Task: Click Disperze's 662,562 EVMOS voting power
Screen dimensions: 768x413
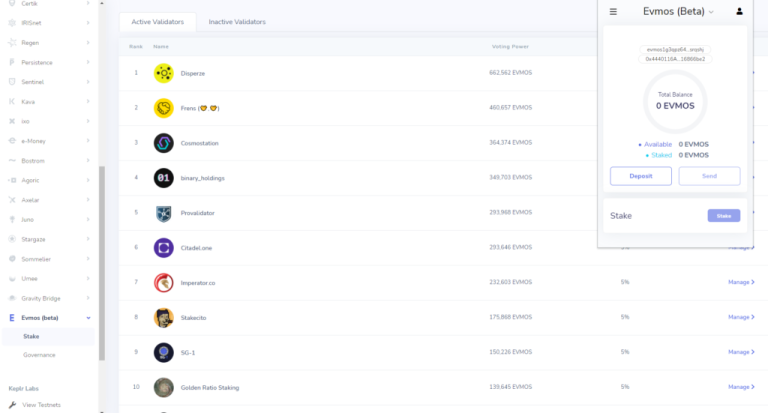Action: pos(510,73)
